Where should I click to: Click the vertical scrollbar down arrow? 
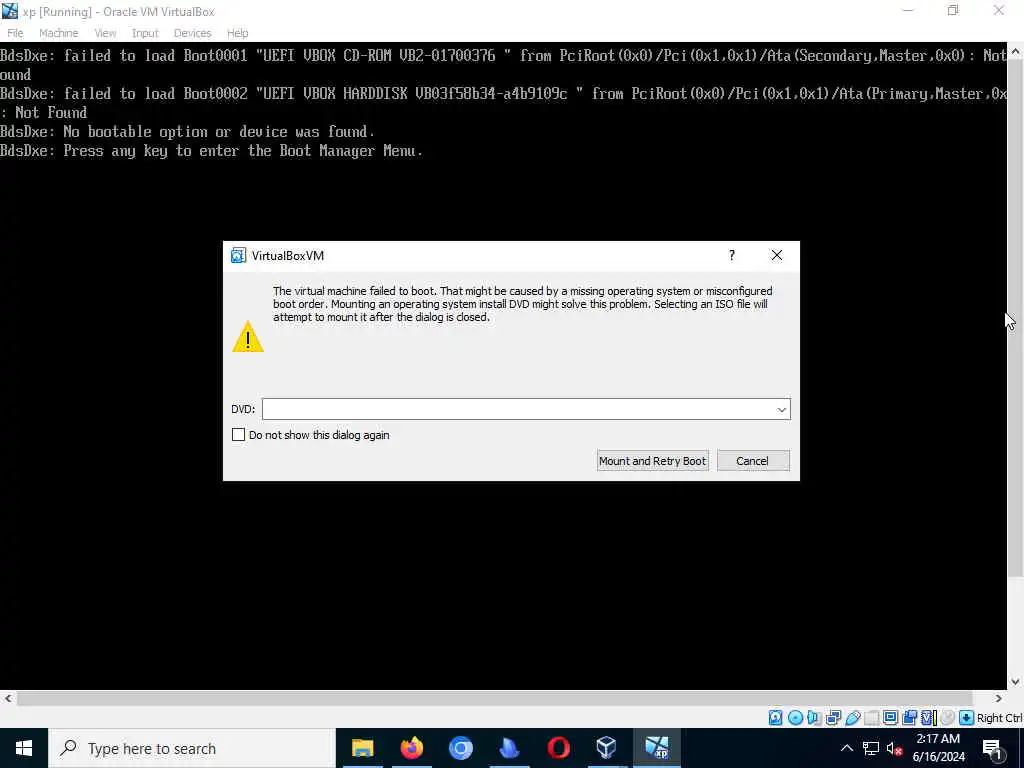point(1016,682)
